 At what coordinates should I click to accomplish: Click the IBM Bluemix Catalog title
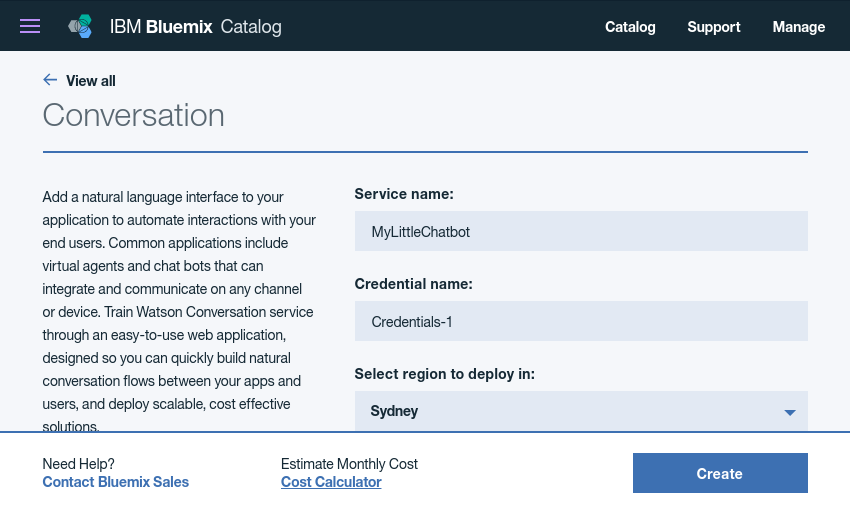(x=195, y=27)
